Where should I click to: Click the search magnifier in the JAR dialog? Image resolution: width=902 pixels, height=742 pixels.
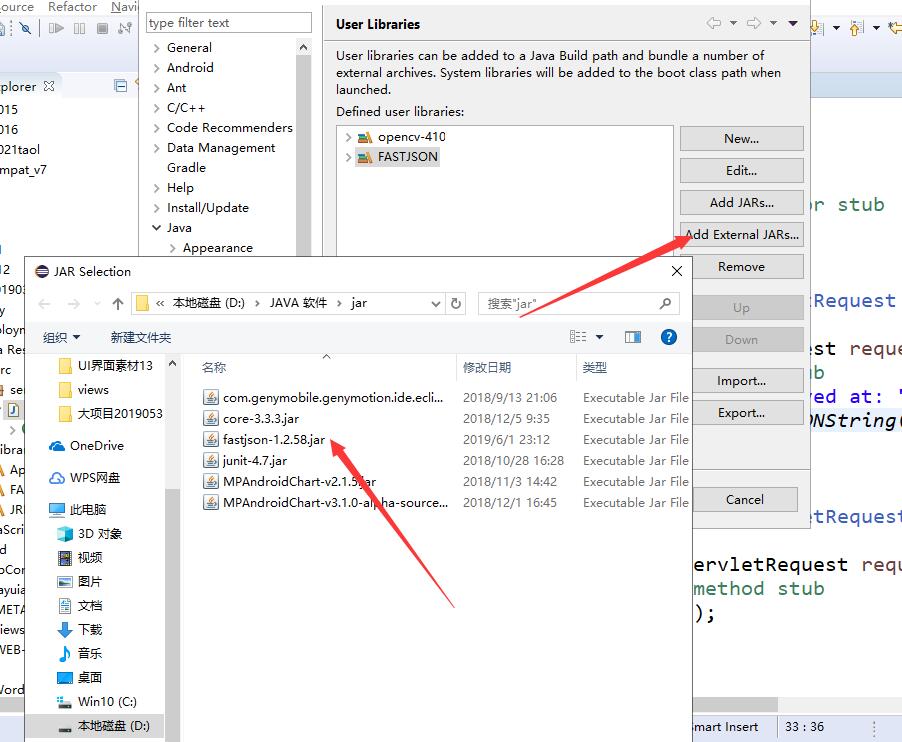pyautogui.click(x=665, y=303)
